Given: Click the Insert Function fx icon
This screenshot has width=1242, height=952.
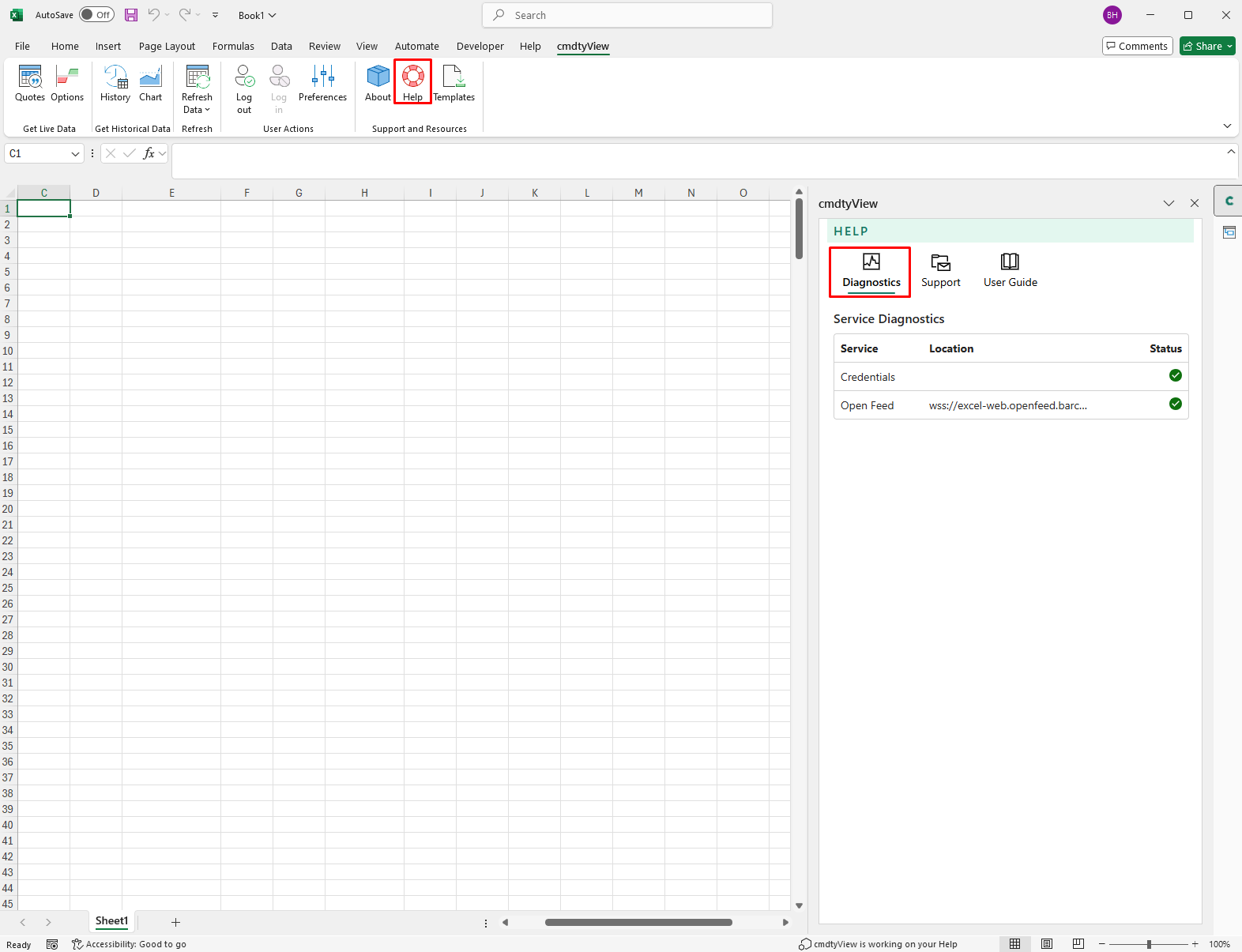Looking at the screenshot, I should 149,153.
